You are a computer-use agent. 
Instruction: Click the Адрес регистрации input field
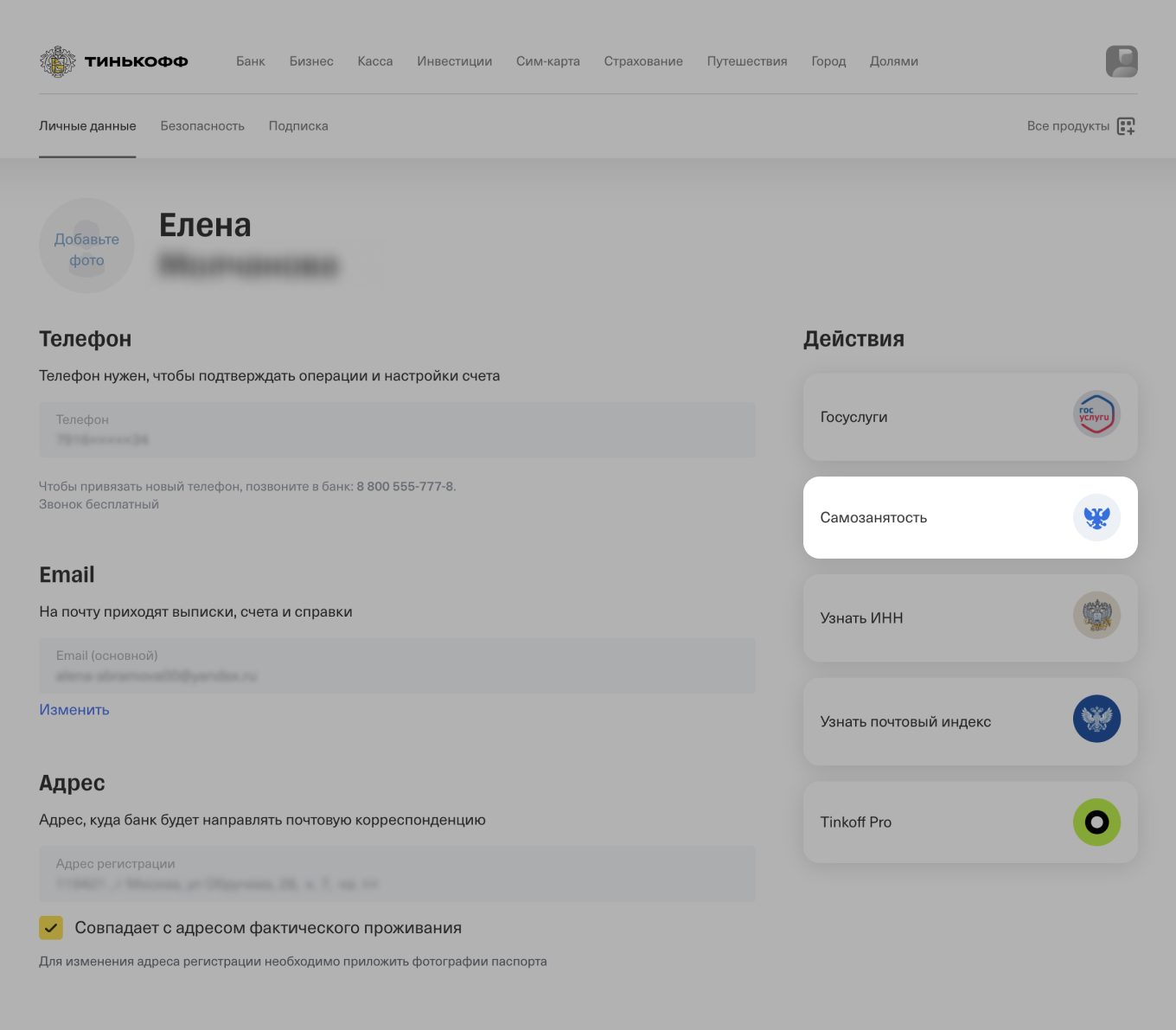pos(397,873)
